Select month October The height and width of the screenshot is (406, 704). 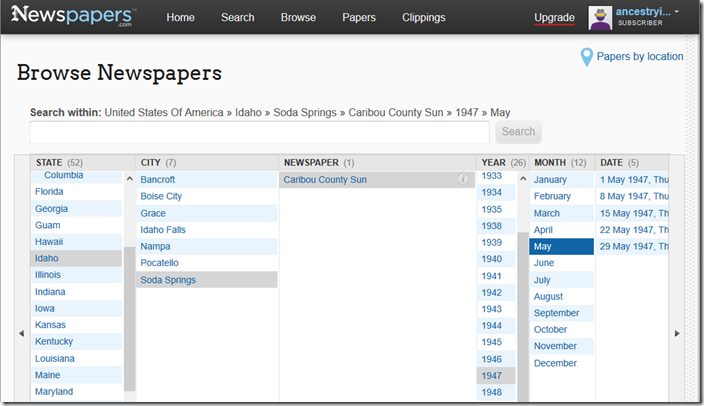(562, 330)
